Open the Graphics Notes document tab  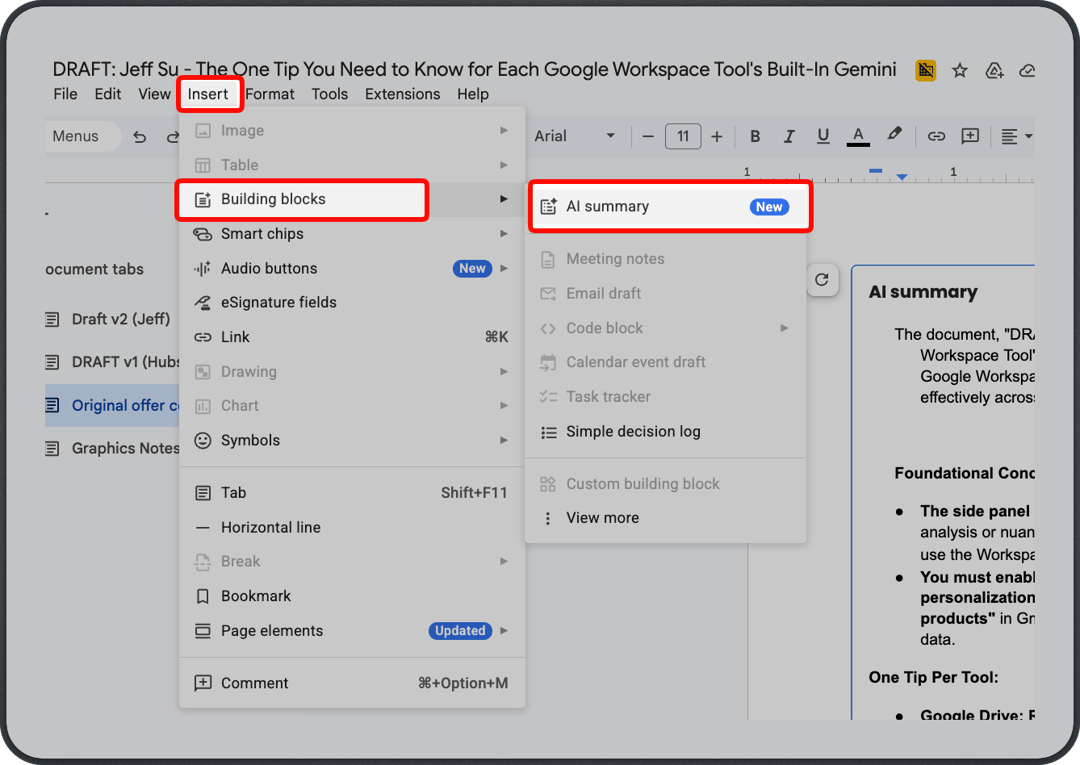112,448
